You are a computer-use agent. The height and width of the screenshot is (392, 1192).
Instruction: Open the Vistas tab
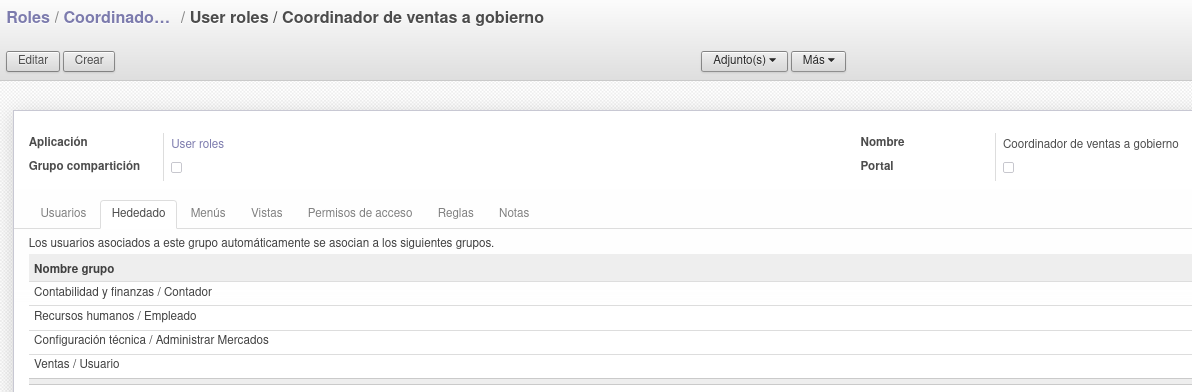coord(267,213)
